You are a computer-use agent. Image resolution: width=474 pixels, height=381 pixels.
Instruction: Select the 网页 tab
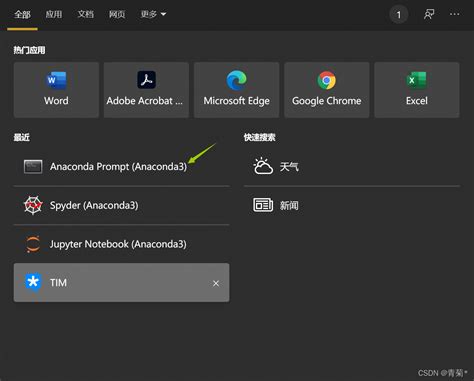[117, 14]
